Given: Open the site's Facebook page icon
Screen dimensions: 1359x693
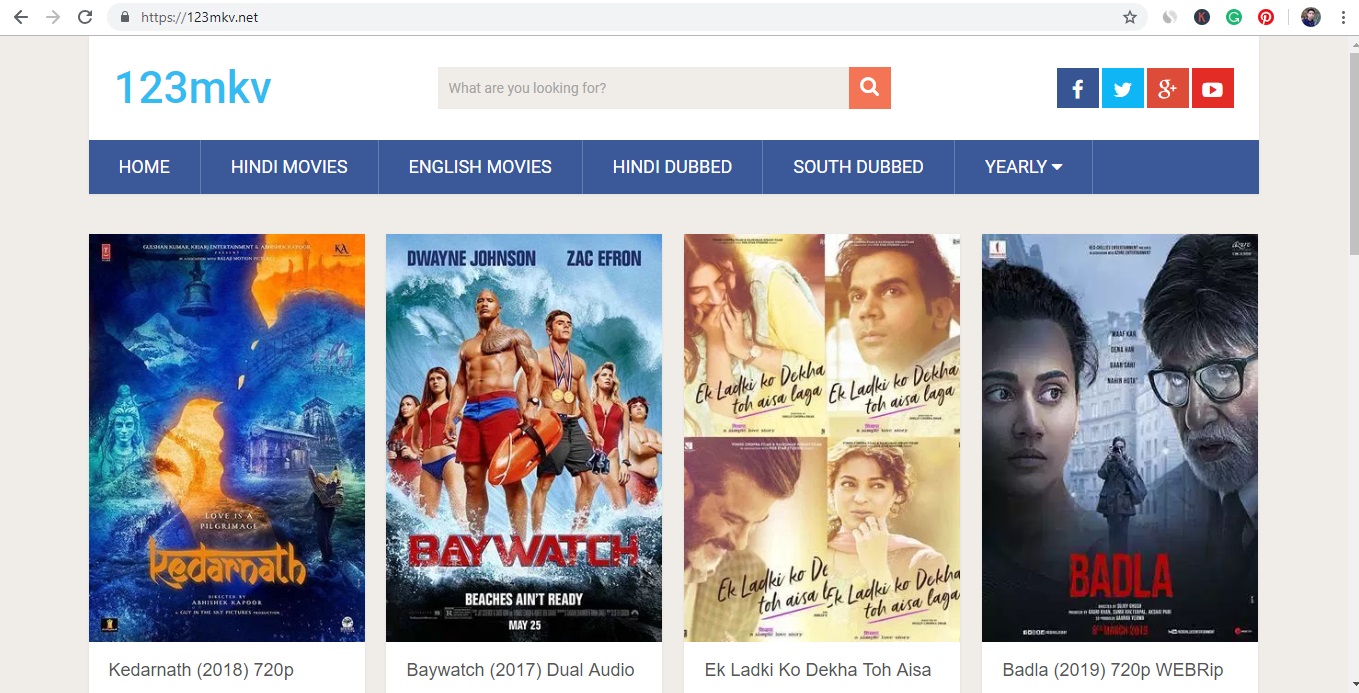Looking at the screenshot, I should point(1078,88).
